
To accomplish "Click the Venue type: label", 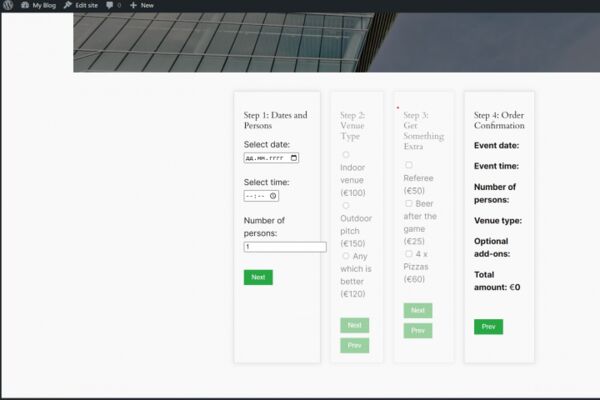I will (x=498, y=220).
